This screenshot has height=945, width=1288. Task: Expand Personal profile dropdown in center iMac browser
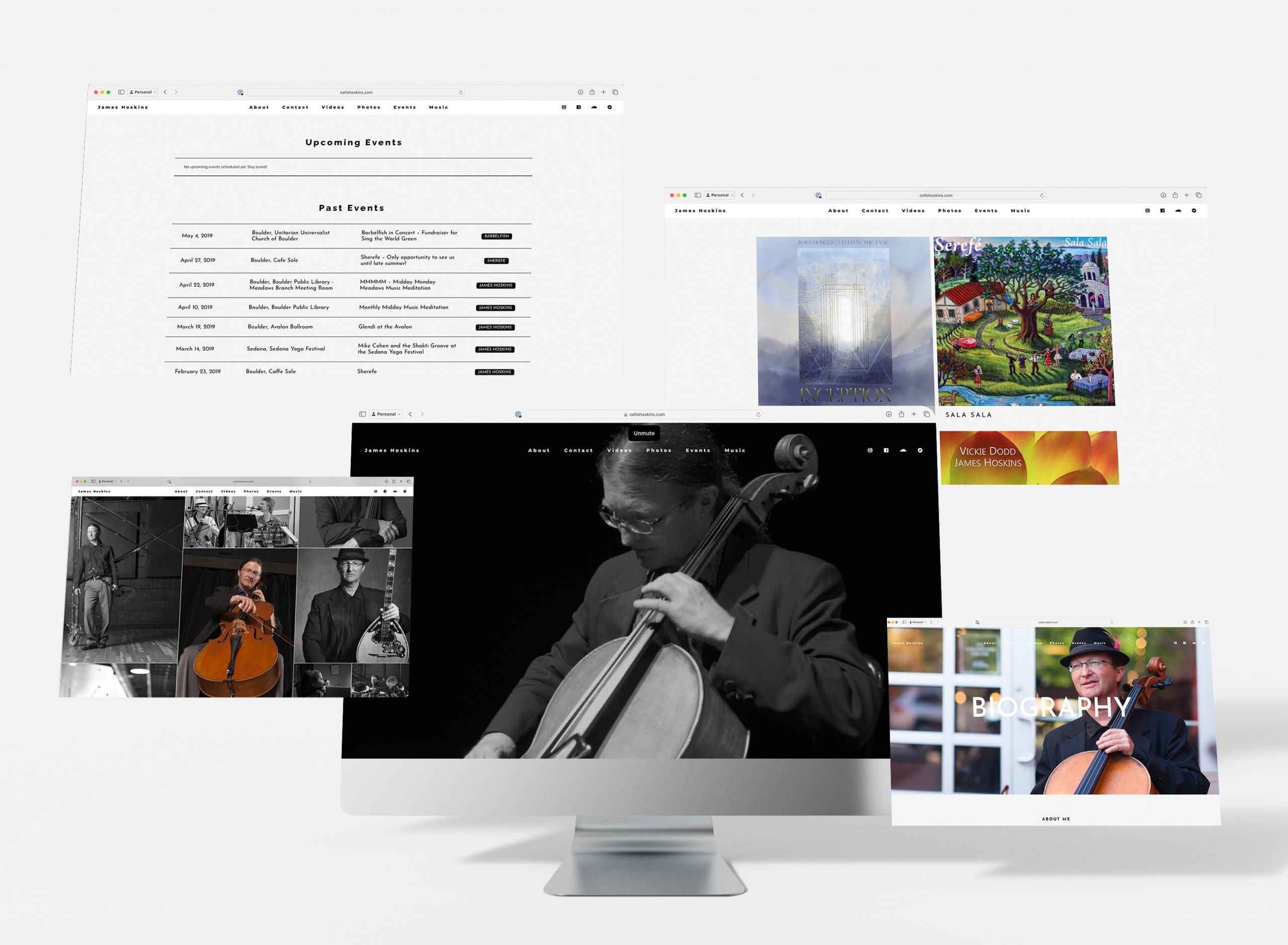[386, 414]
